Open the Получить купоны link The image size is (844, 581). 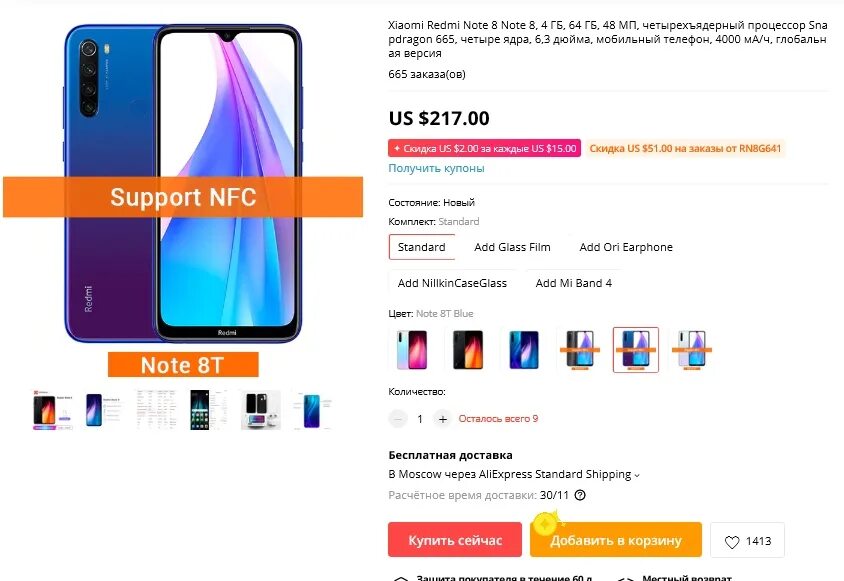(436, 169)
